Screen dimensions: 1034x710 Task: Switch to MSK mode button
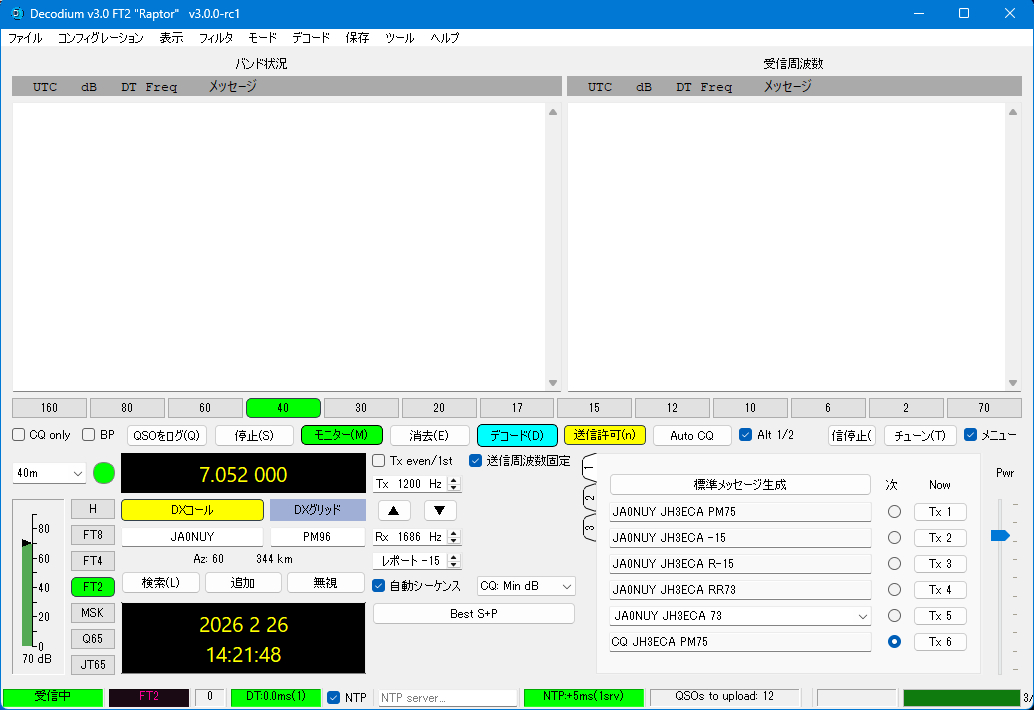tap(92, 613)
